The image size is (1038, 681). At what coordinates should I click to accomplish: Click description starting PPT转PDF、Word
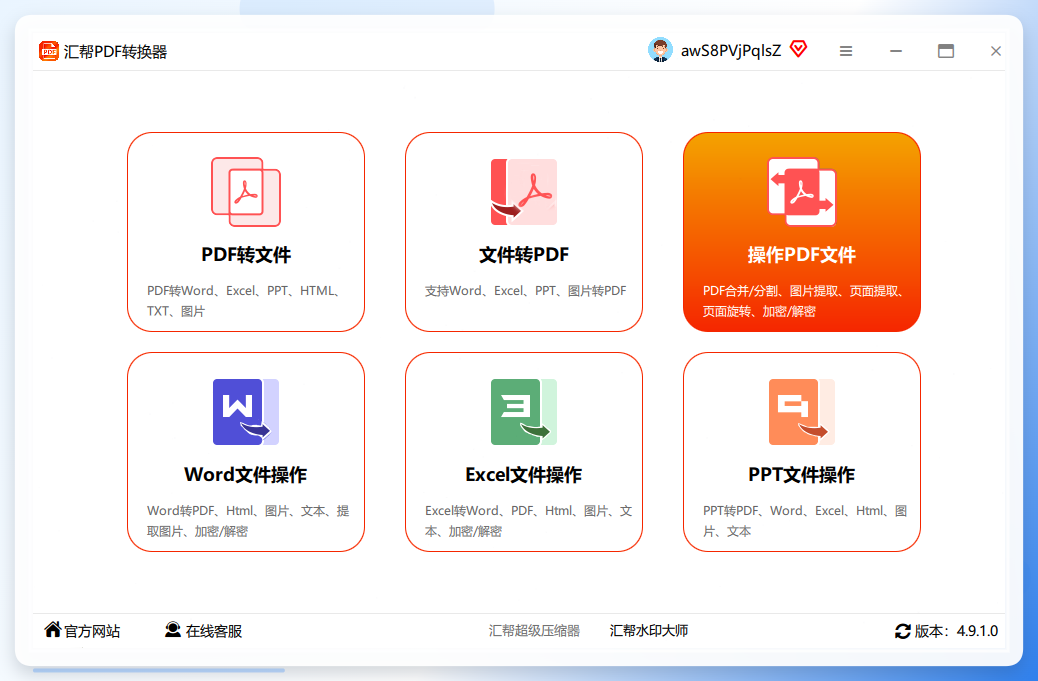click(x=805, y=521)
